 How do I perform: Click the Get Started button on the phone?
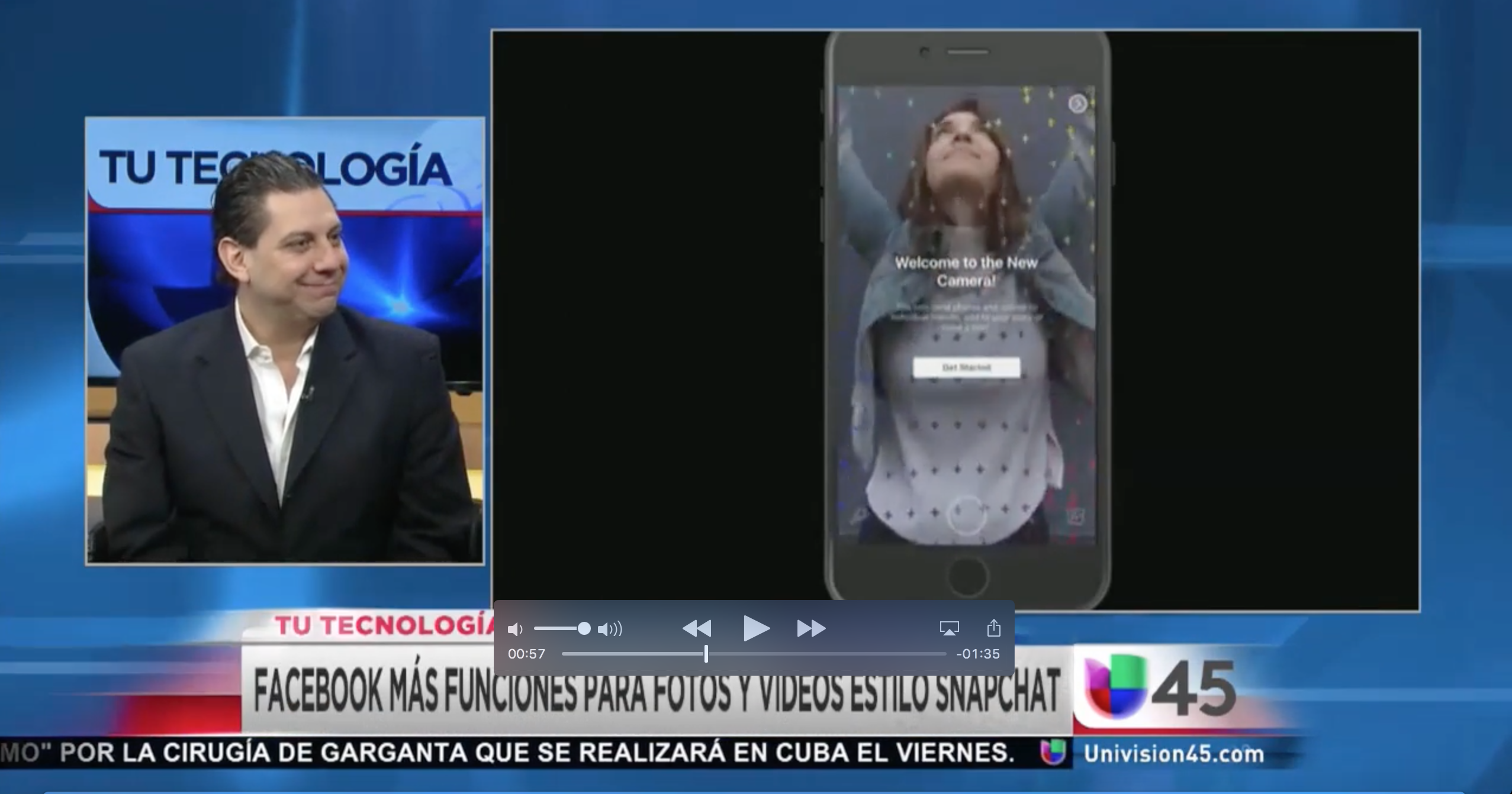[x=966, y=367]
